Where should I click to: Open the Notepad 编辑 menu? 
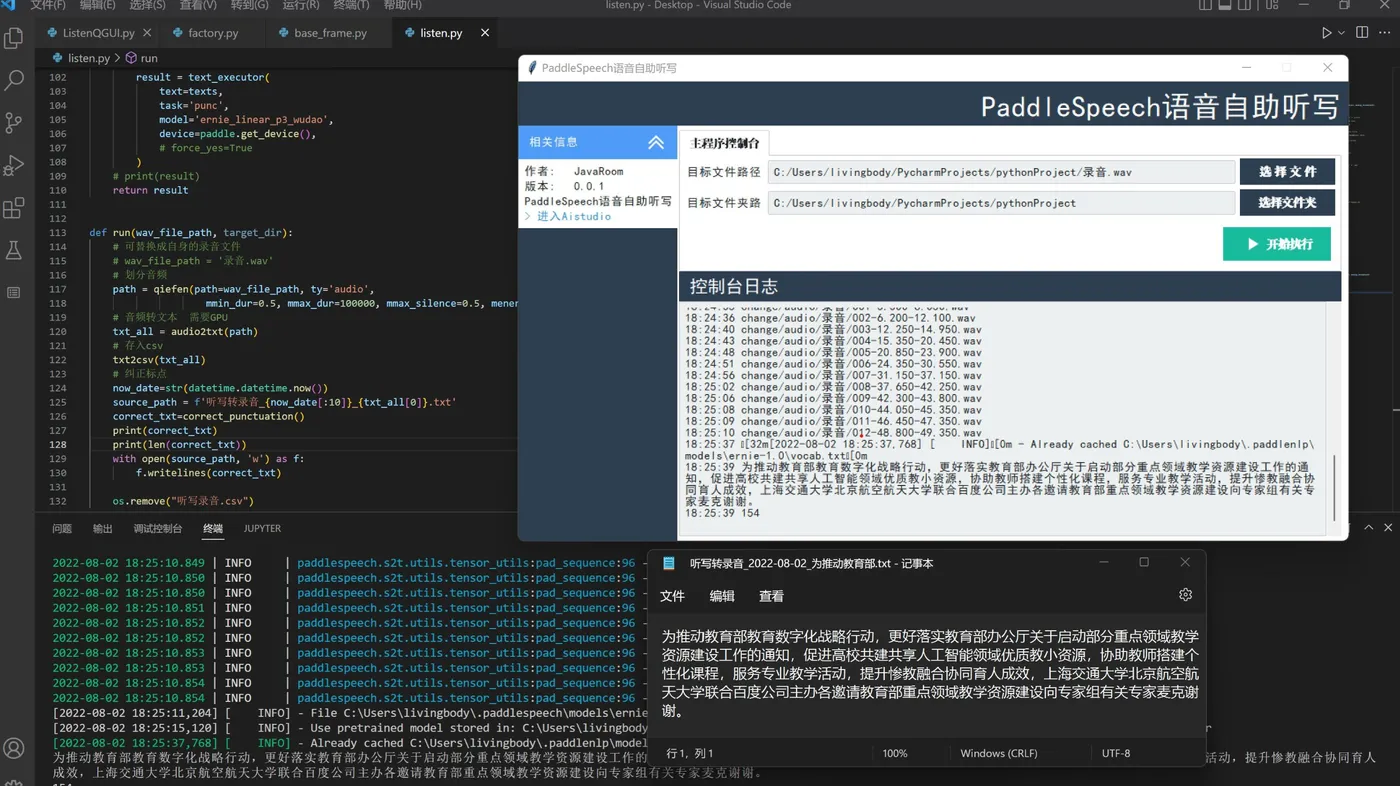(722, 596)
